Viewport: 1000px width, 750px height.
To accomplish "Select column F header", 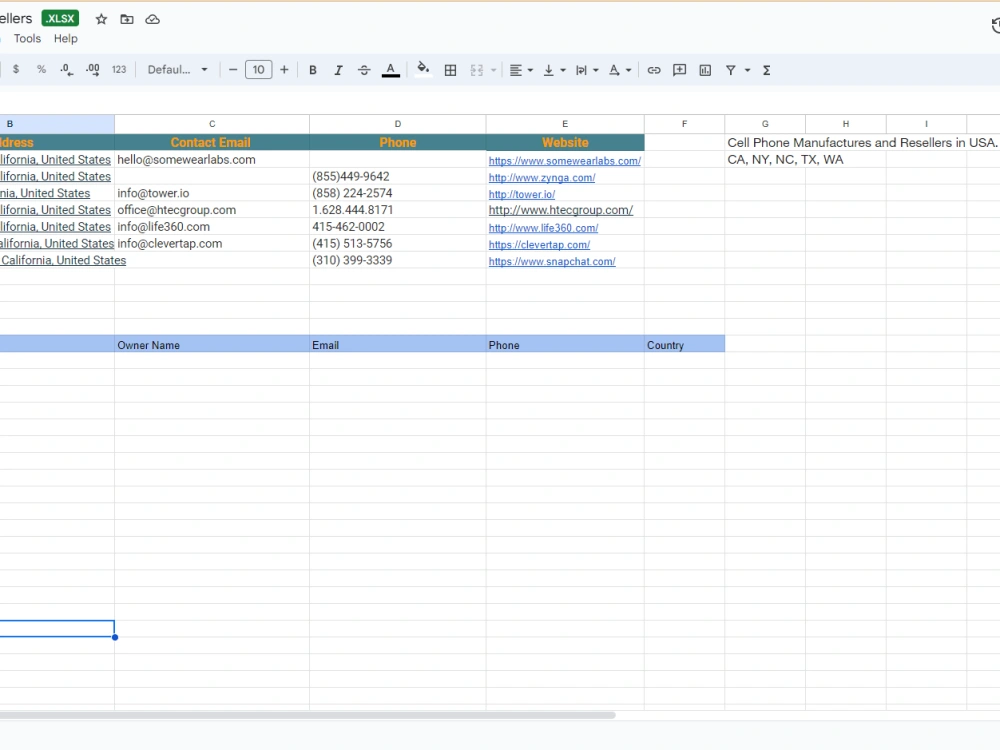I will [684, 124].
